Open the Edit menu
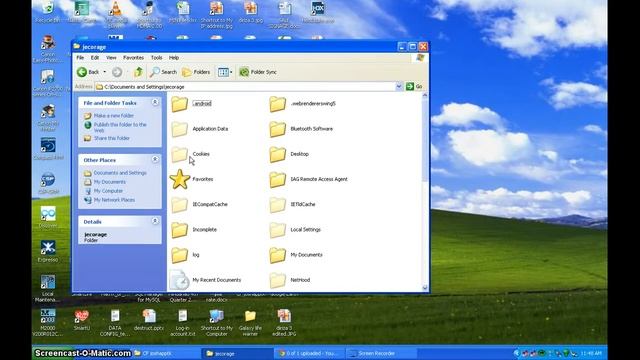Image resolution: width=640 pixels, height=360 pixels. click(95, 58)
